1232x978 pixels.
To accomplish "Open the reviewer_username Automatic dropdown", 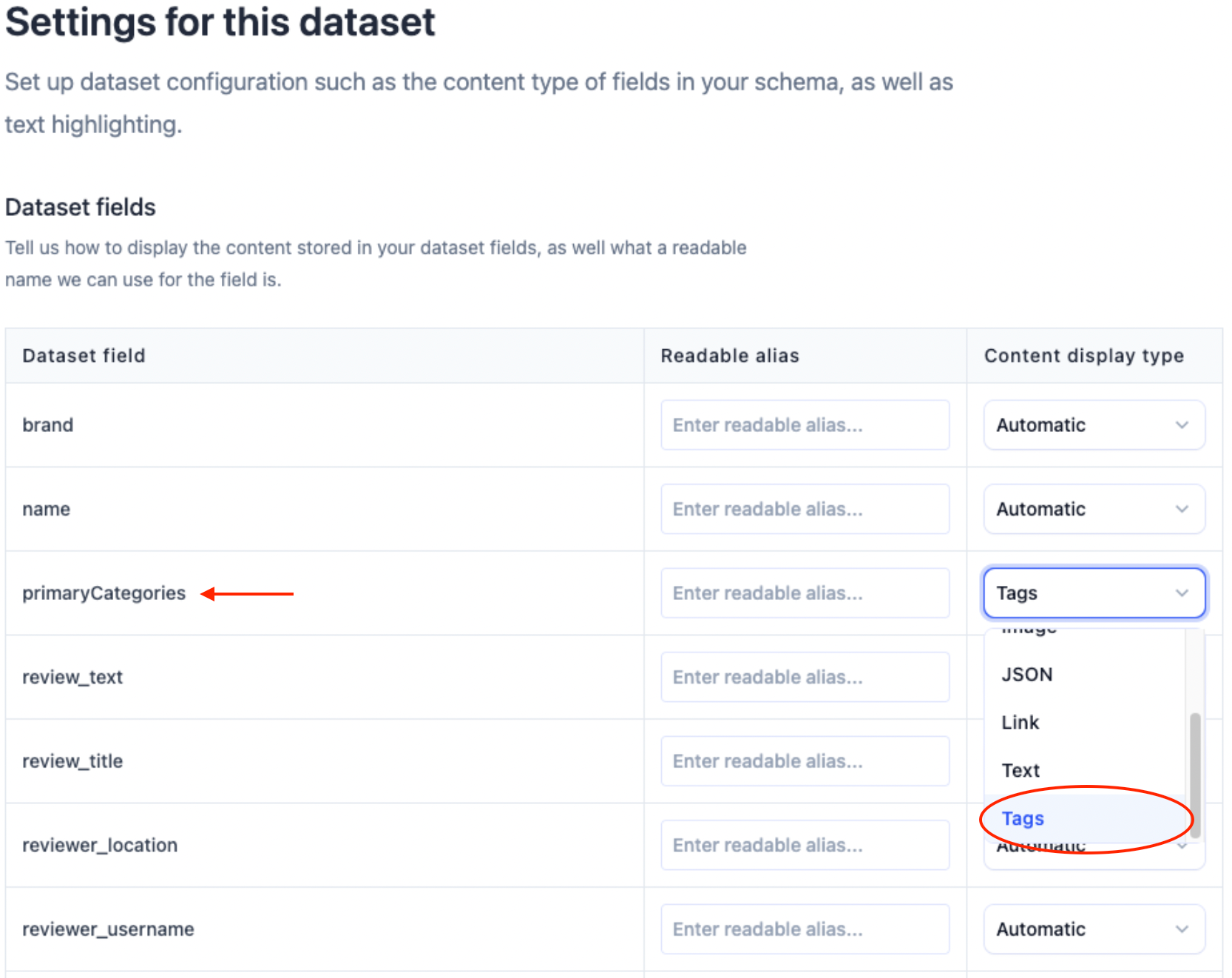I will tap(1093, 929).
